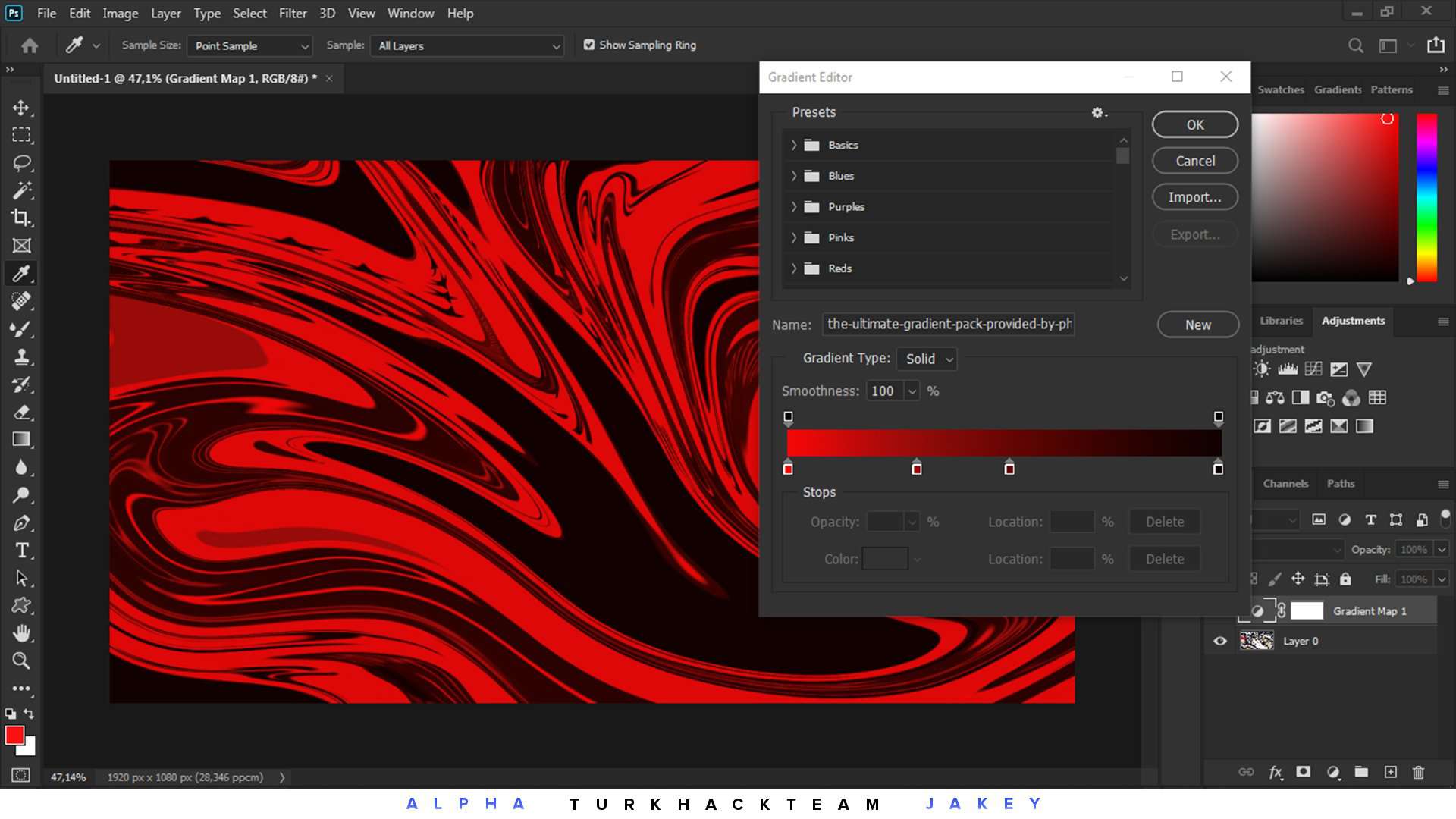
Task: Select the Rectangular Marquee tool
Action: (21, 135)
